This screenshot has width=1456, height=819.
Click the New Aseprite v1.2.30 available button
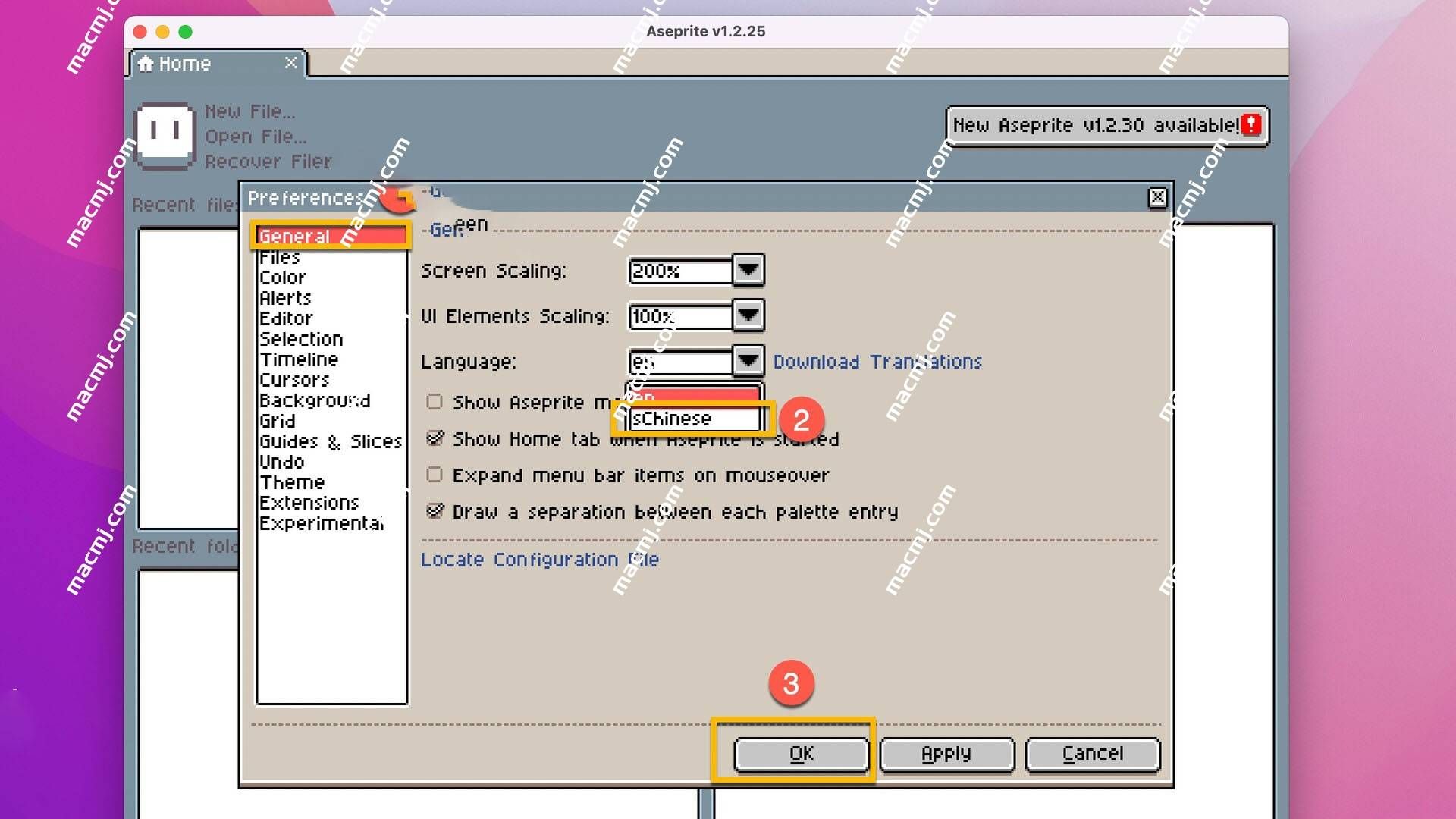click(x=1106, y=125)
